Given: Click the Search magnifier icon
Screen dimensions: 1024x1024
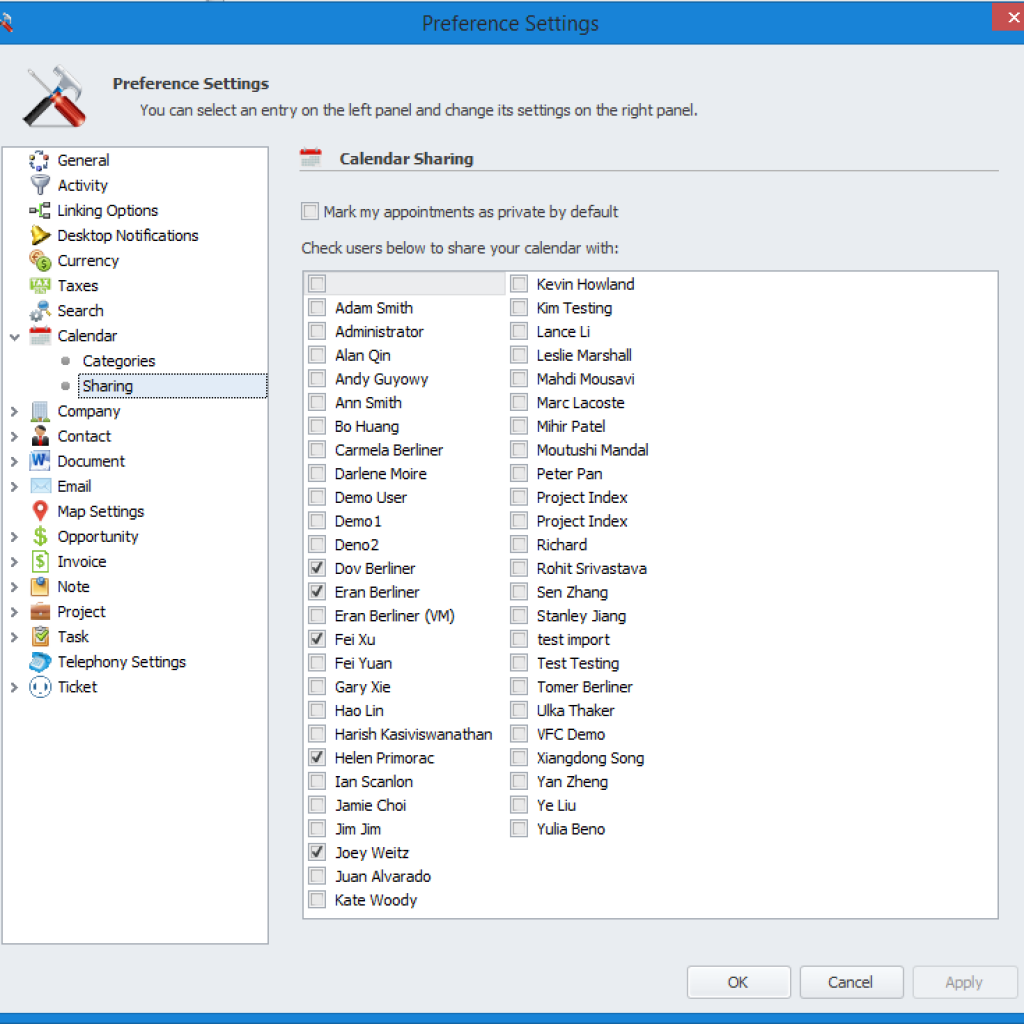Looking at the screenshot, I should coord(40,311).
